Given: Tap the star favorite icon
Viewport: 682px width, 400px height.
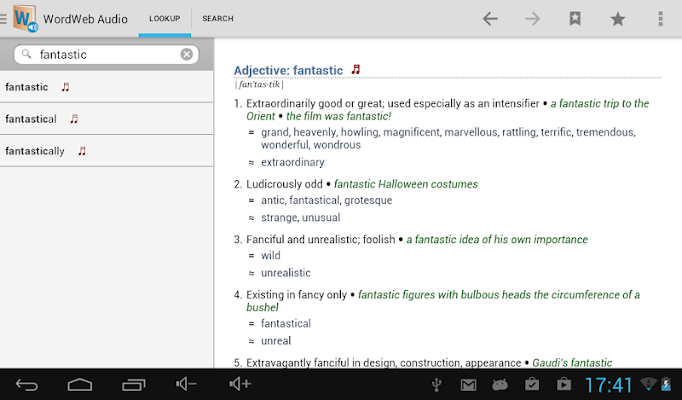Looking at the screenshot, I should coord(618,19).
